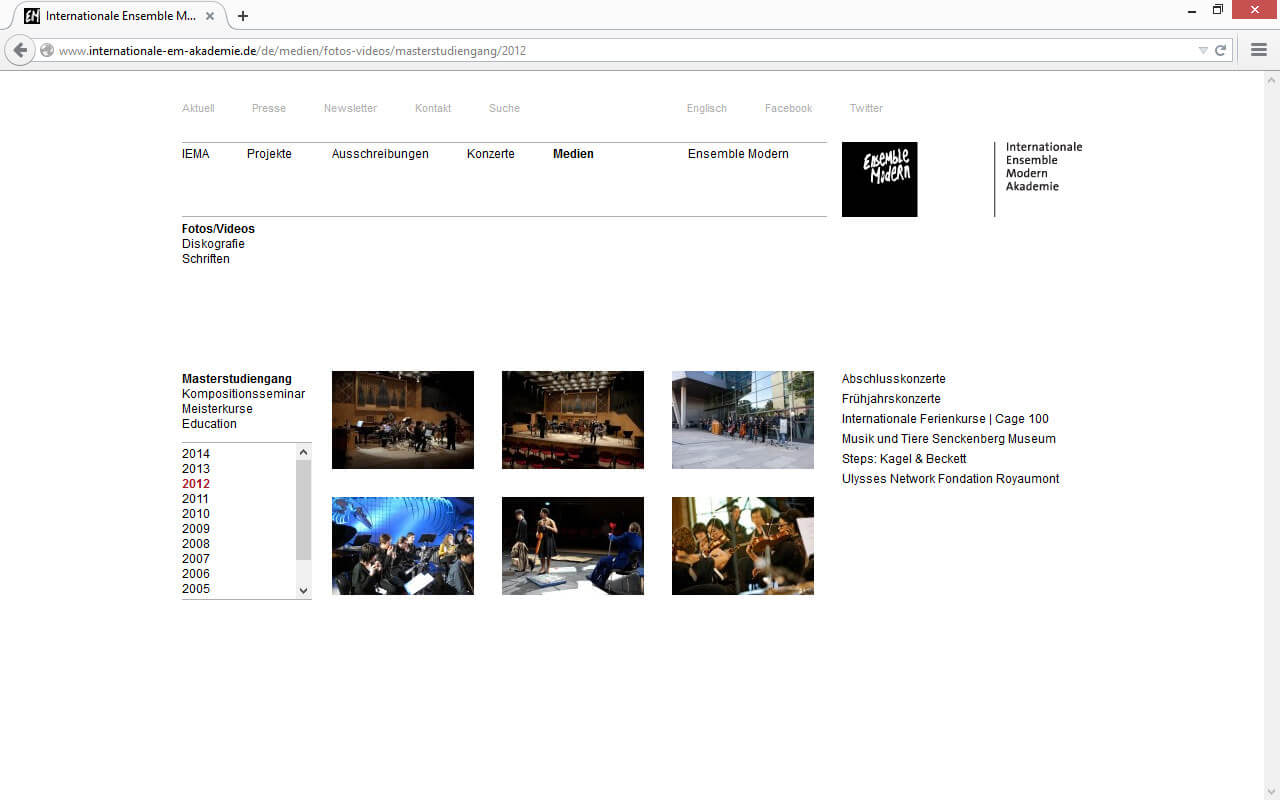Open a new tab with the plus icon
The height and width of the screenshot is (800, 1280).
243,16
